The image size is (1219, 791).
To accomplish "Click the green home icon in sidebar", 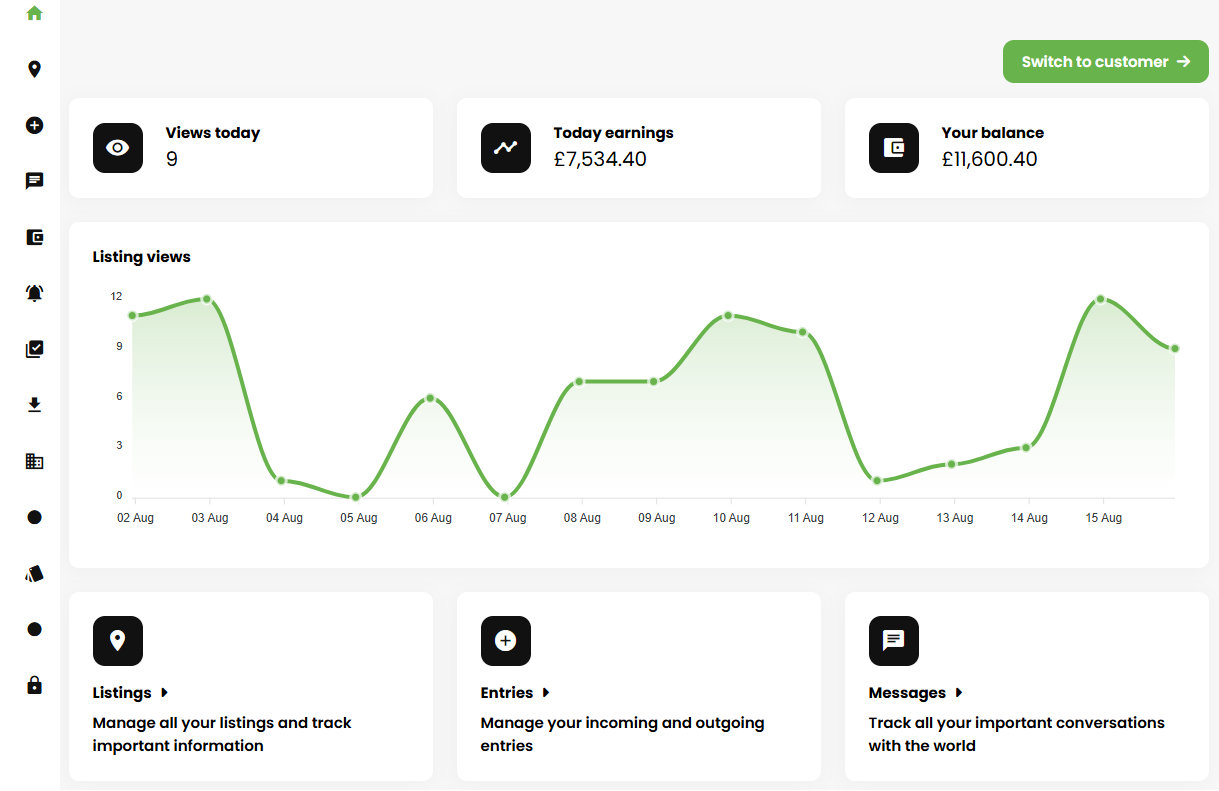I will [x=34, y=13].
